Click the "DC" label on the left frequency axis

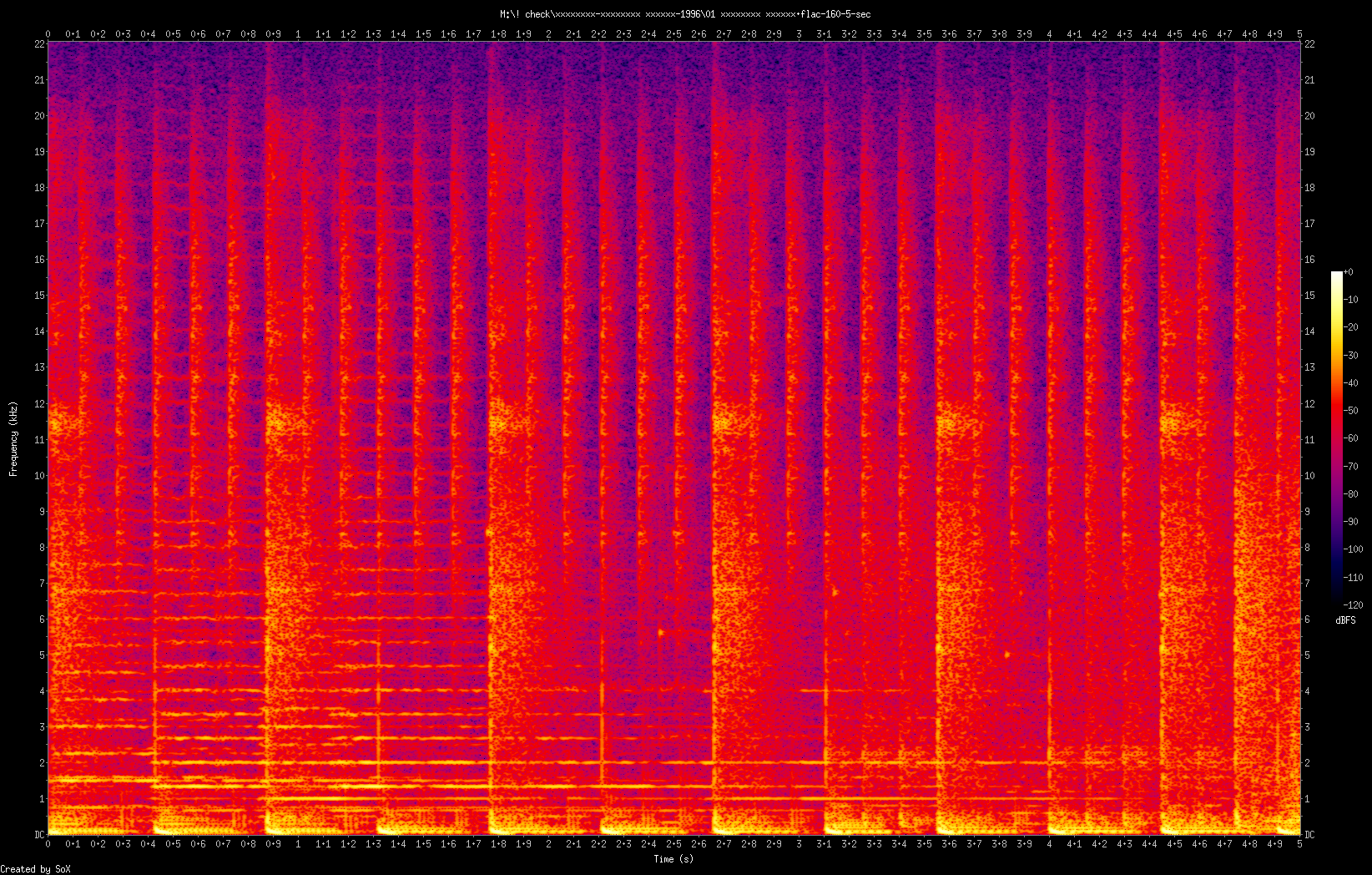pyautogui.click(x=38, y=835)
